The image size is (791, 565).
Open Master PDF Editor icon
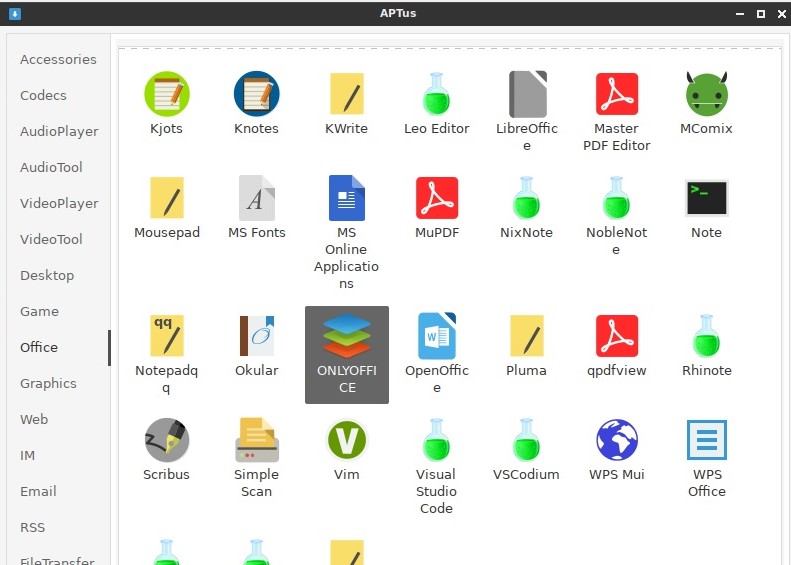tap(616, 94)
